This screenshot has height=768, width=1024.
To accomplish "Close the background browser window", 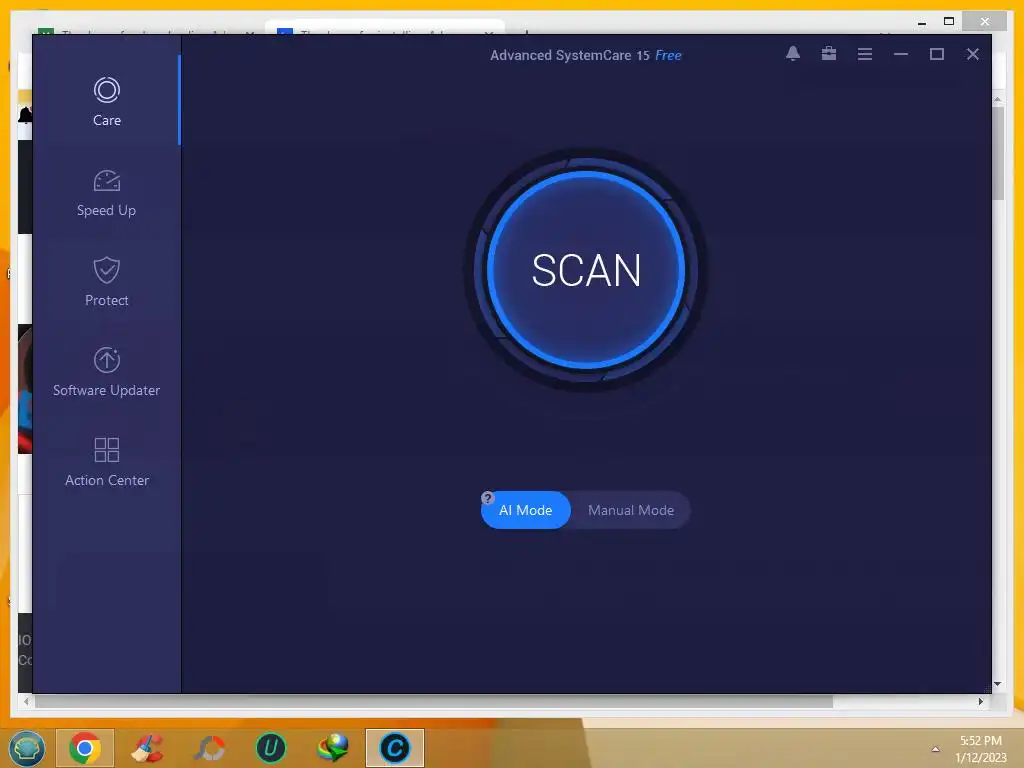I will [985, 22].
